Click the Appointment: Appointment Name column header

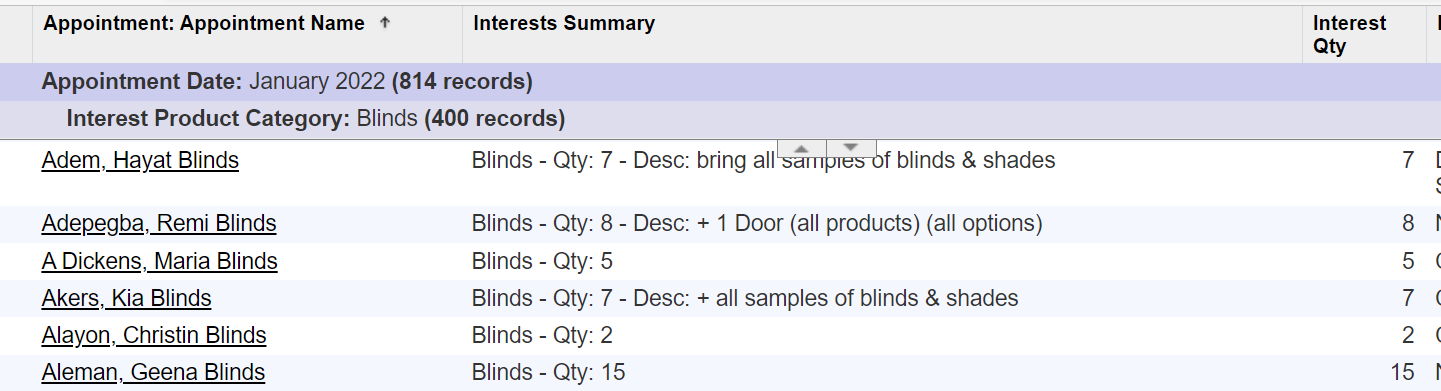coord(204,23)
